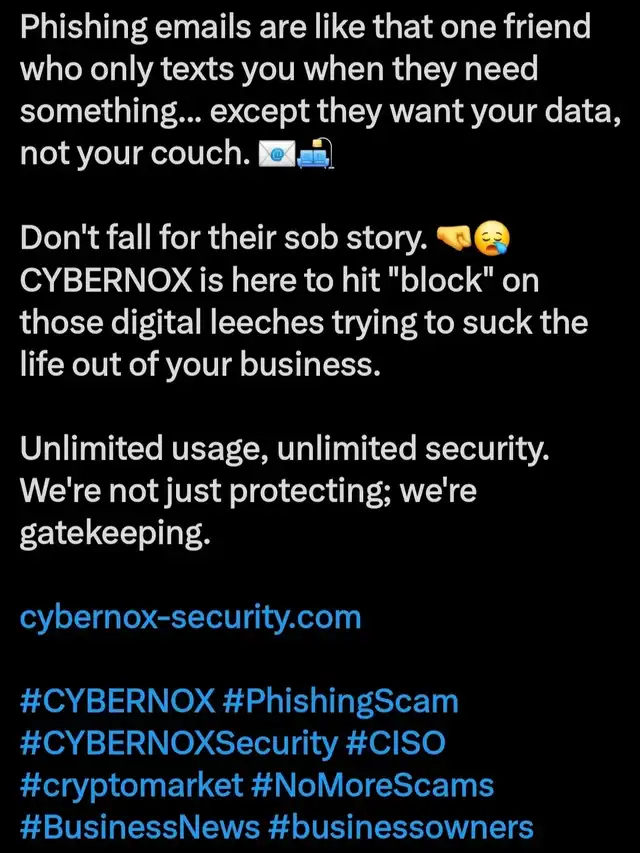The width and height of the screenshot is (640, 853).
Task: Tap the #businessowners hashtag
Action: pyautogui.click(x=401, y=828)
